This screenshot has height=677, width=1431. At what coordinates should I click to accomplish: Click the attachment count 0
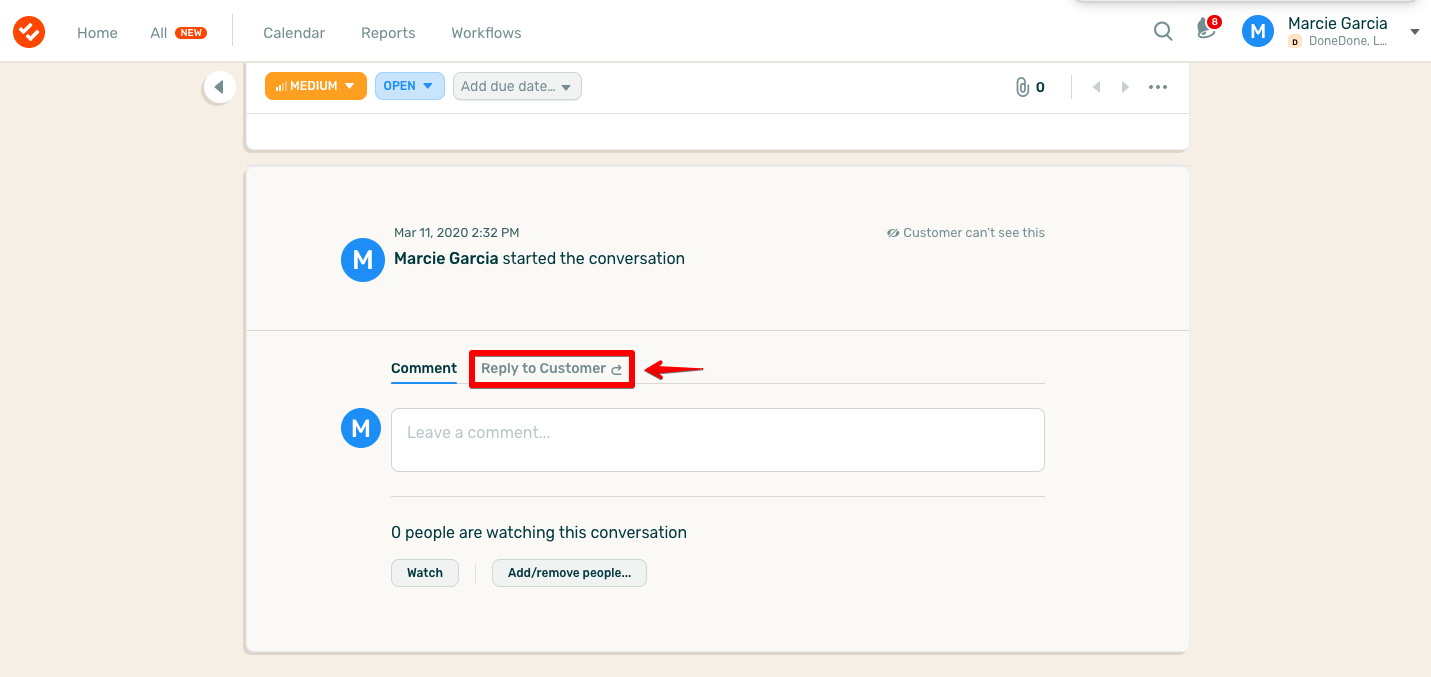(1040, 87)
